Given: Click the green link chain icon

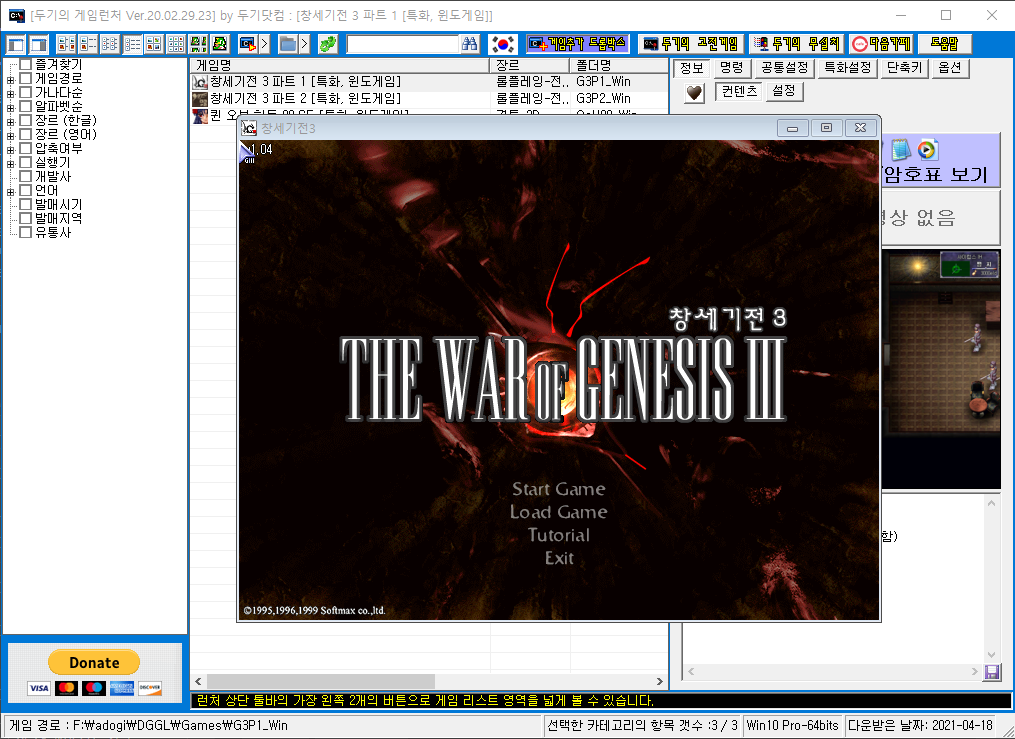Looking at the screenshot, I should click(328, 44).
